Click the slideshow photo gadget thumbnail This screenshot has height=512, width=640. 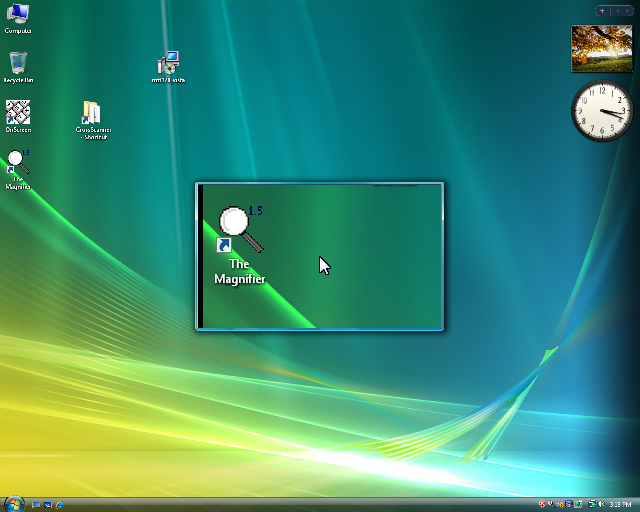pos(601,49)
